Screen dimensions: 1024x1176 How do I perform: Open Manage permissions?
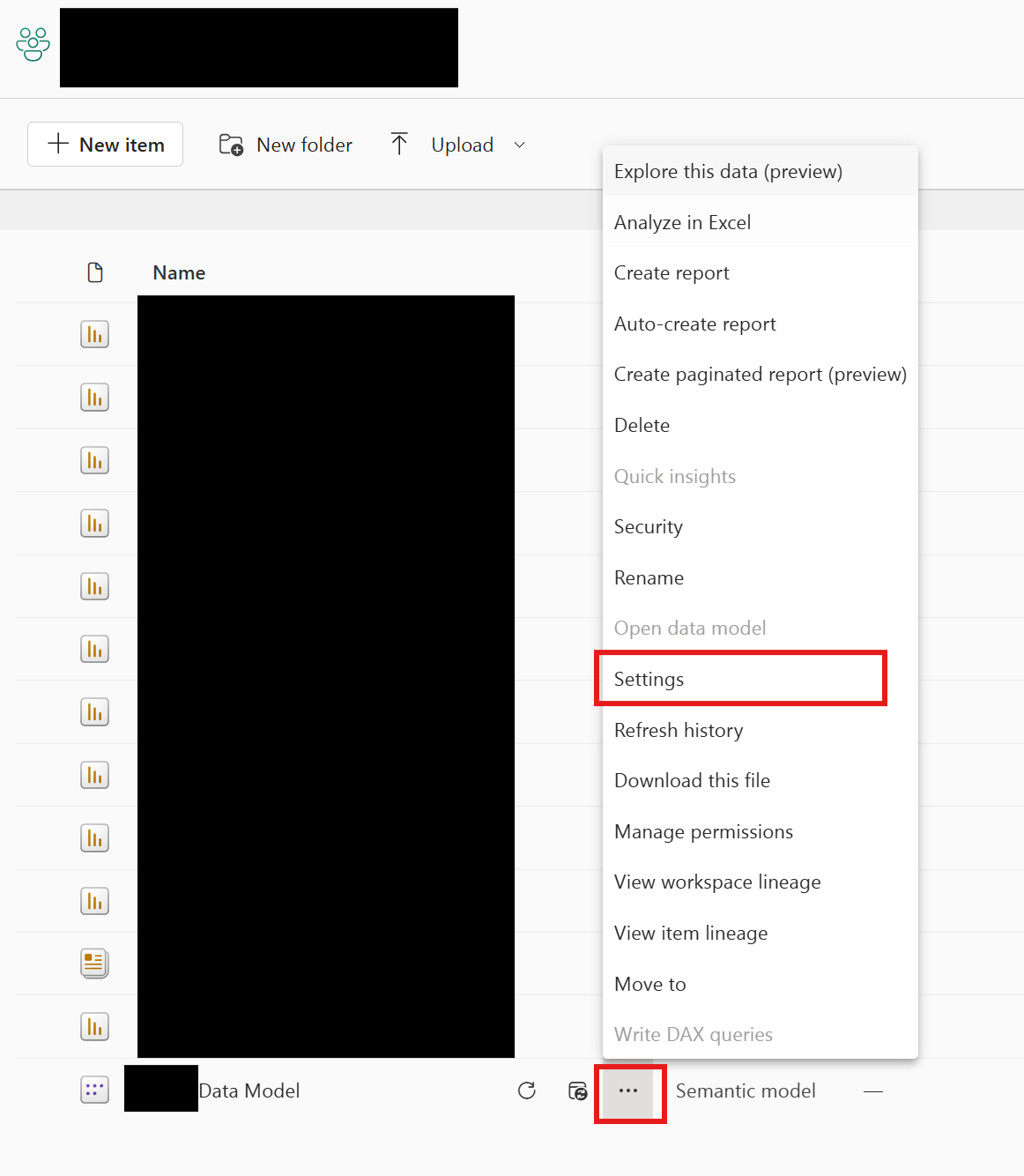pos(703,831)
